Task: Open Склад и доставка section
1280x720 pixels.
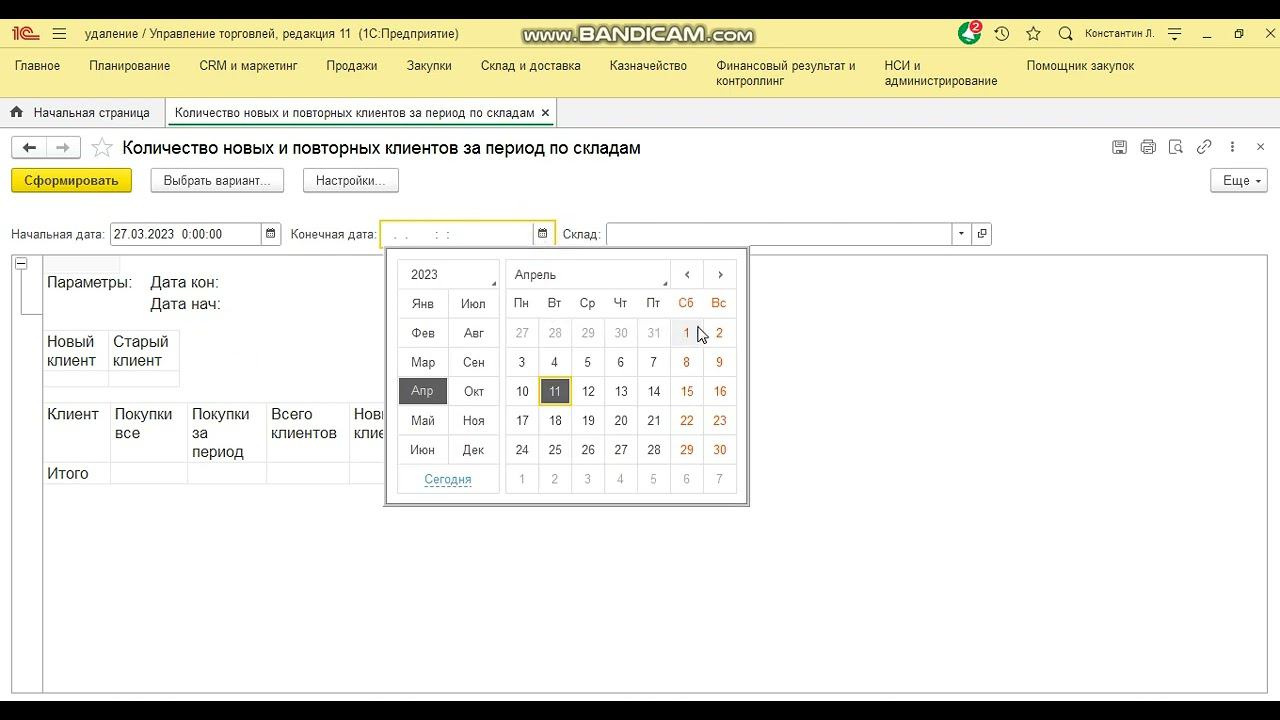Action: 530,66
